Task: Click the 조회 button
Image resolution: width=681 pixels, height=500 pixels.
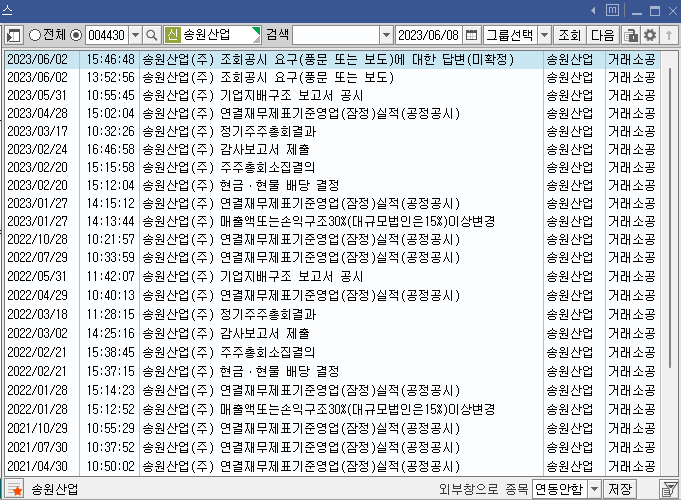Action: coord(569,35)
